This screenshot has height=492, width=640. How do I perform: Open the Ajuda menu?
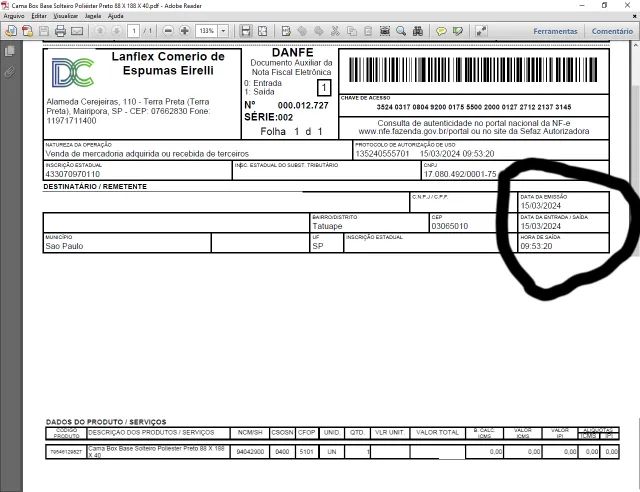point(116,17)
